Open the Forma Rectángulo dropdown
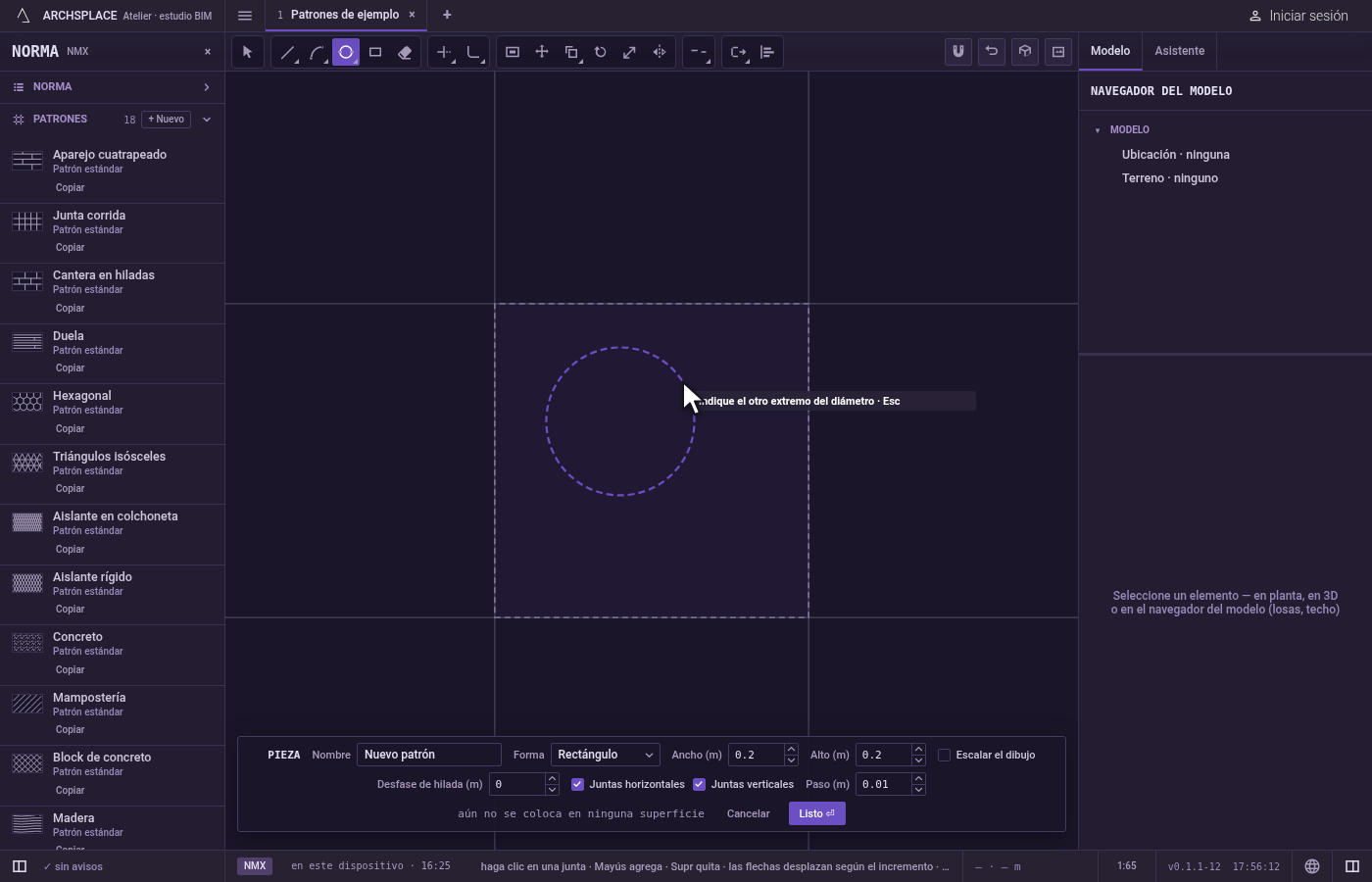This screenshot has height=882, width=1372. click(606, 755)
